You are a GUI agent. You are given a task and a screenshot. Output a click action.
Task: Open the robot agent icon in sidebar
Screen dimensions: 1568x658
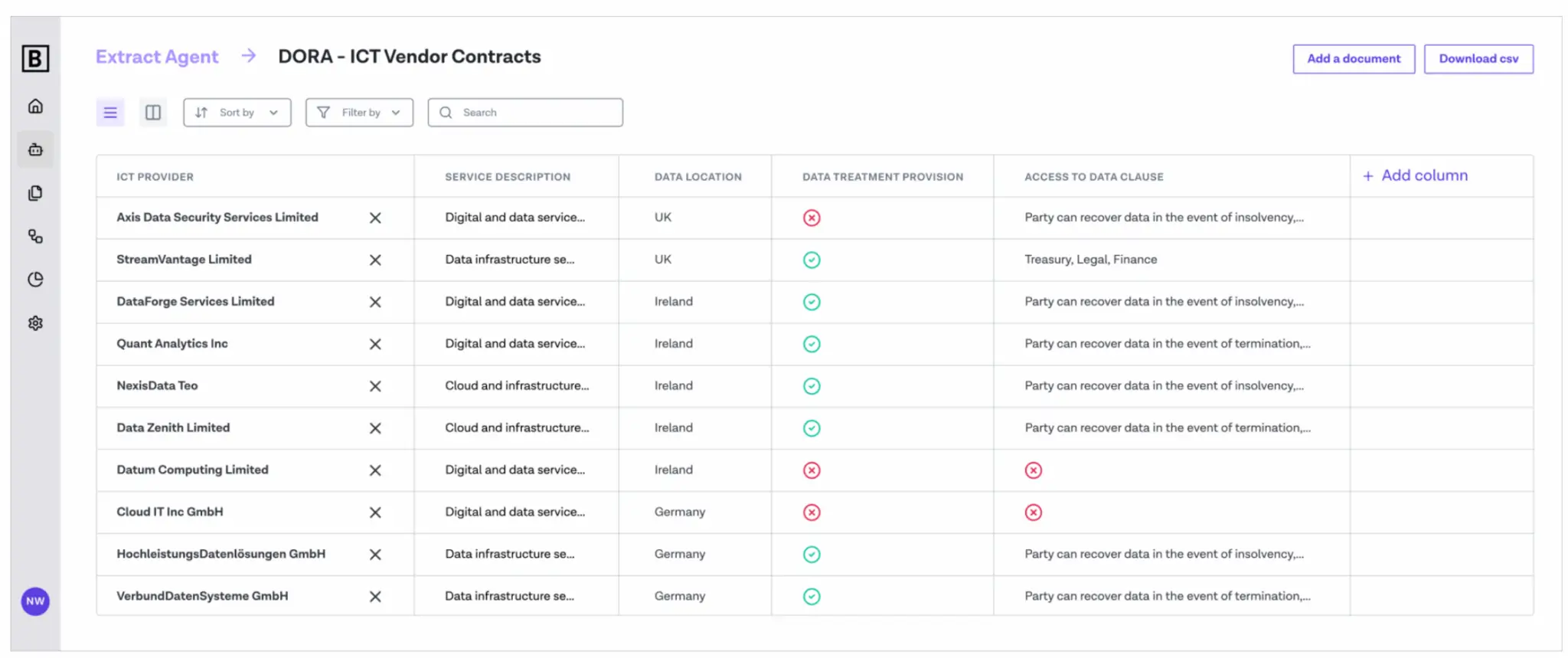[x=35, y=149]
